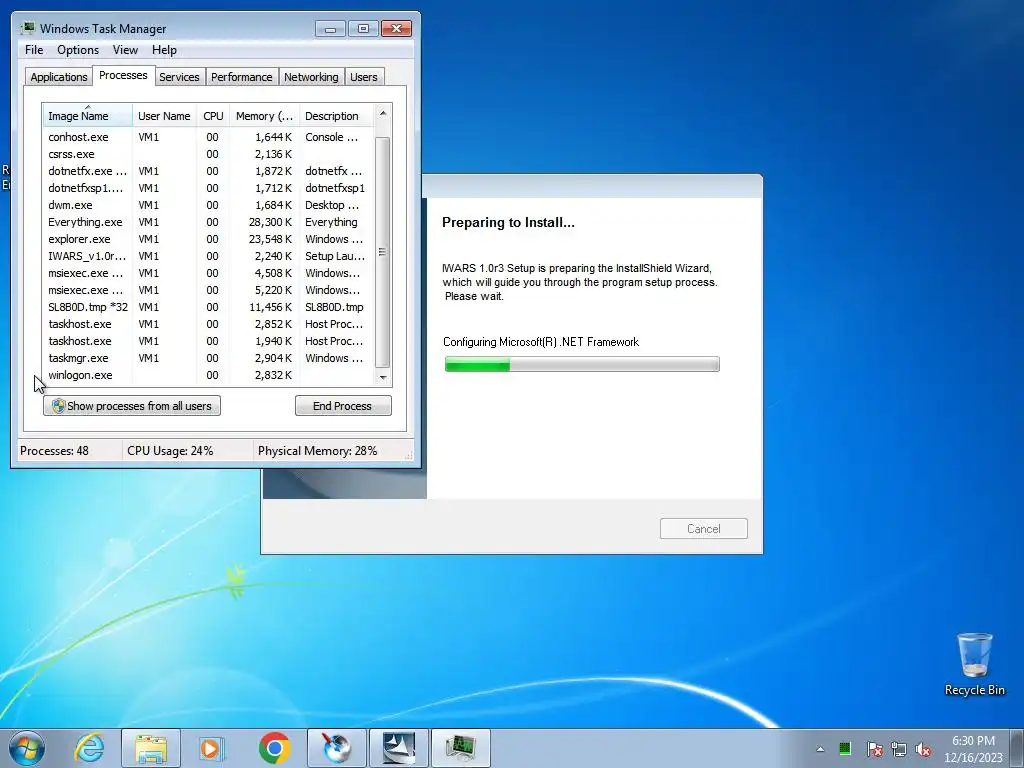Sort by the User Name column header
The height and width of the screenshot is (768, 1024).
pos(164,116)
